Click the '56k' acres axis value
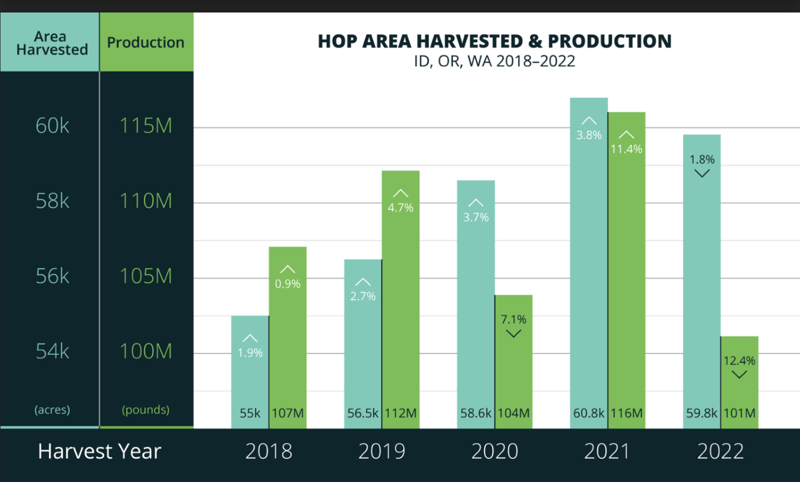Image resolution: width=800 pixels, height=482 pixels. coord(52,276)
